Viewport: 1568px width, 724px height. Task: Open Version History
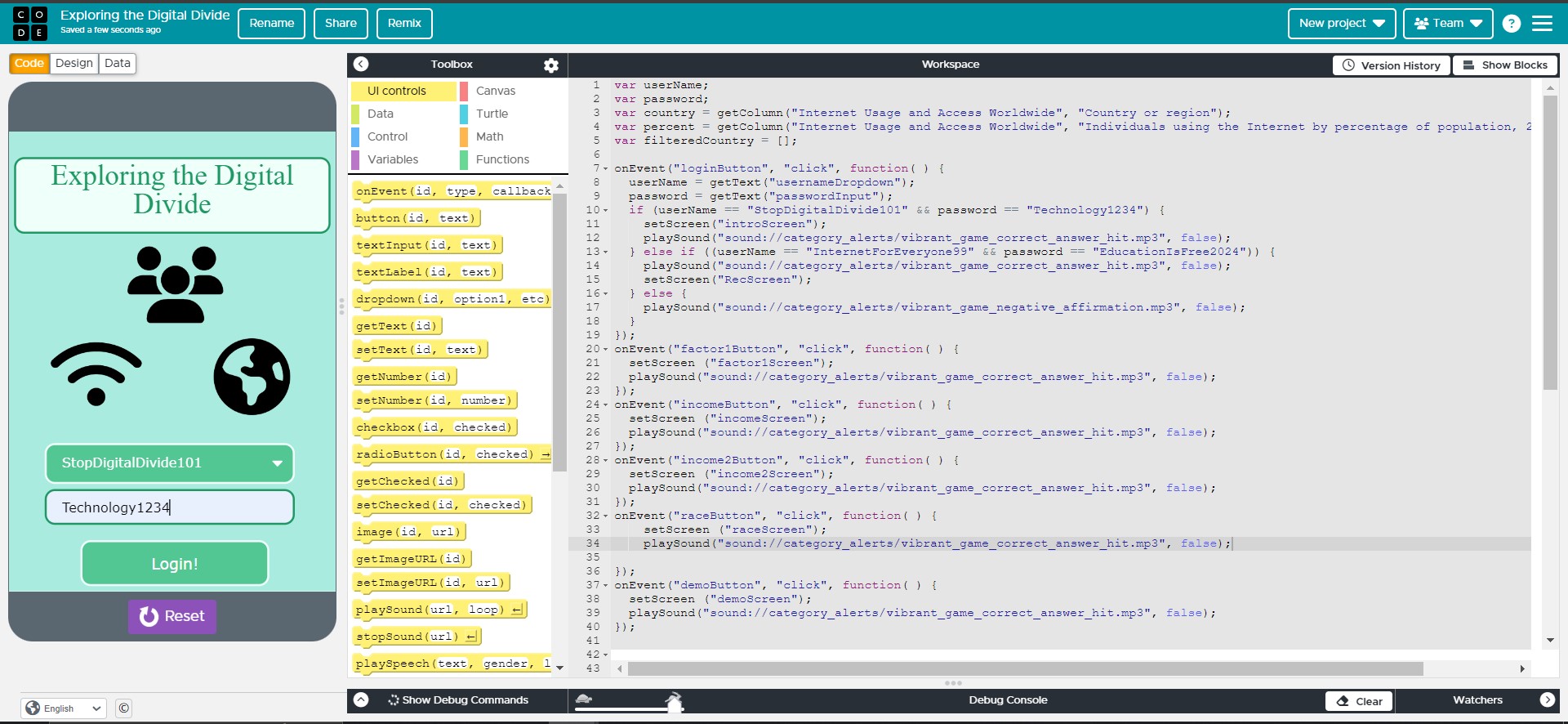(x=1392, y=65)
